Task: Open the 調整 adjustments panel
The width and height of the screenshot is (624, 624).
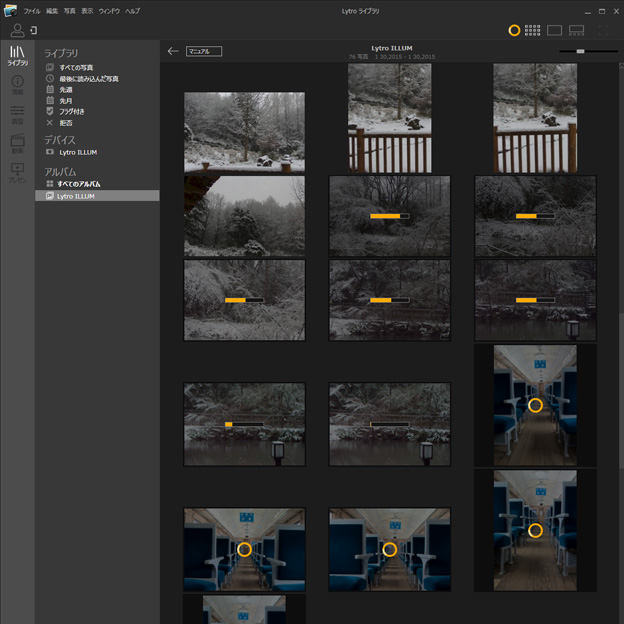Action: [17, 114]
